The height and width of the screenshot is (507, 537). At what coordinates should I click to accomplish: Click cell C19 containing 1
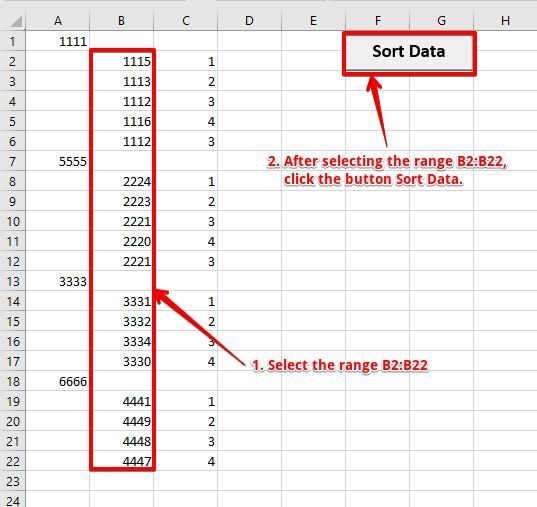click(186, 401)
